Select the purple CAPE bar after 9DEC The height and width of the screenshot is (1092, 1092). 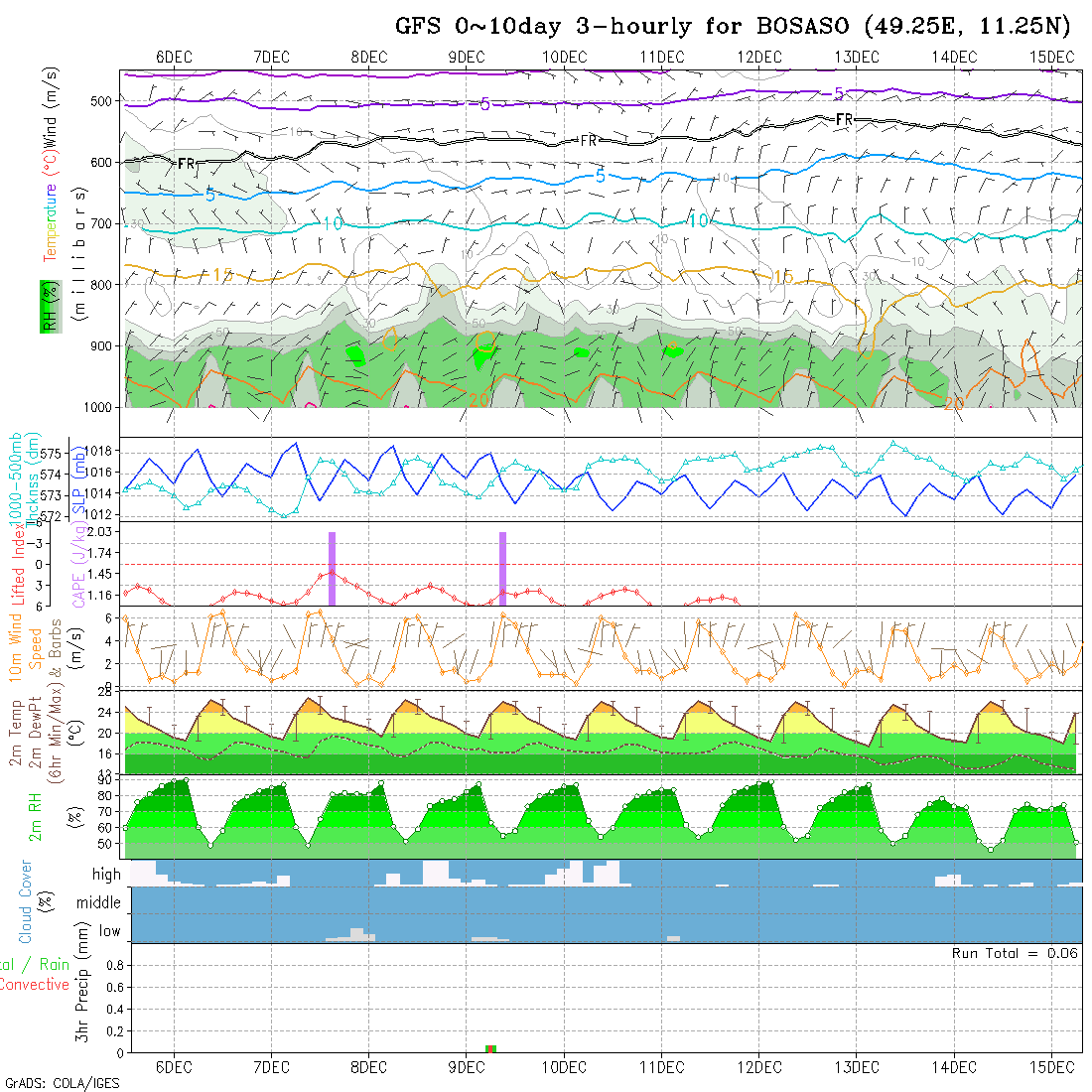502,568
